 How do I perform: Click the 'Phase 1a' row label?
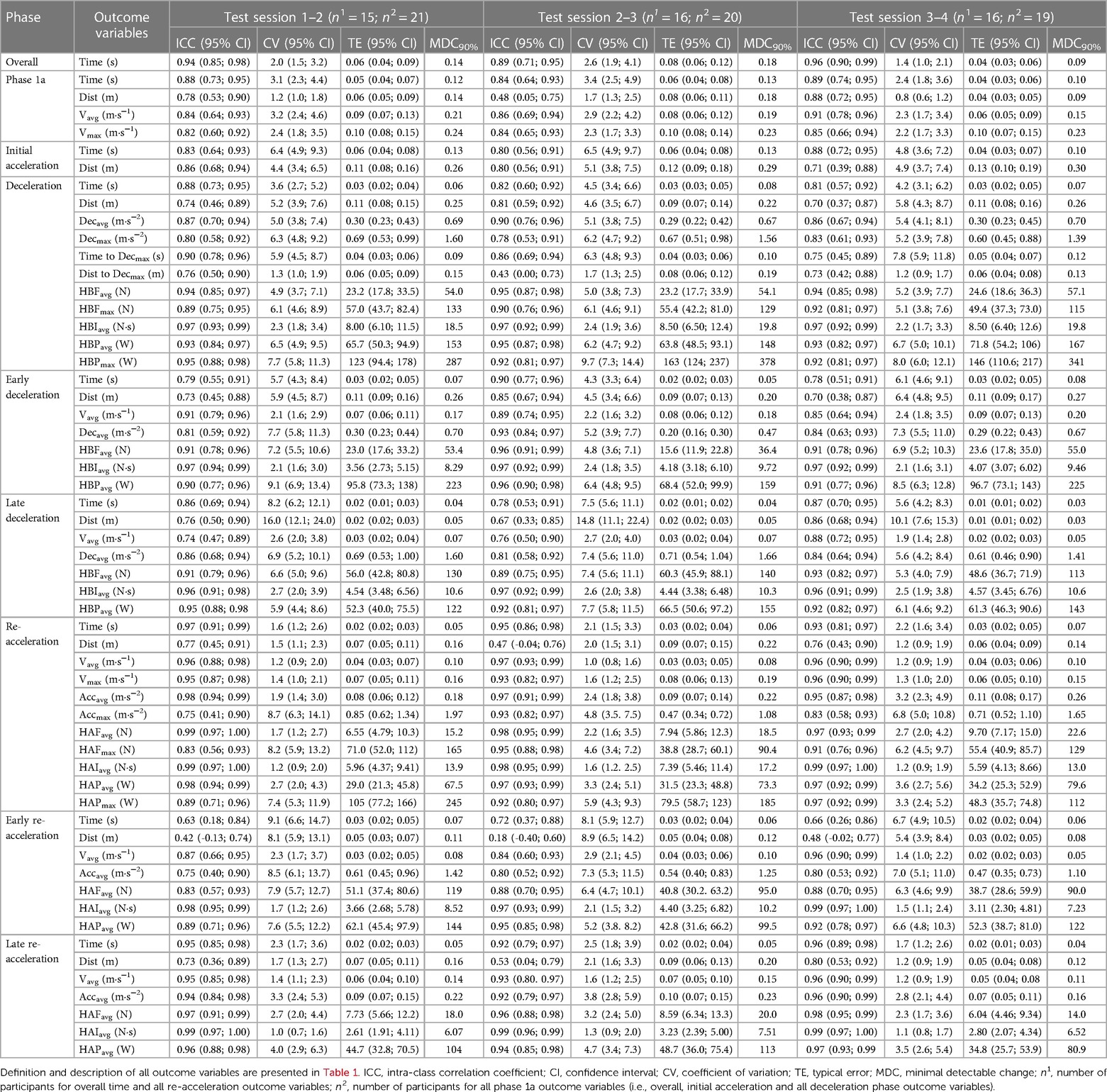point(26,79)
